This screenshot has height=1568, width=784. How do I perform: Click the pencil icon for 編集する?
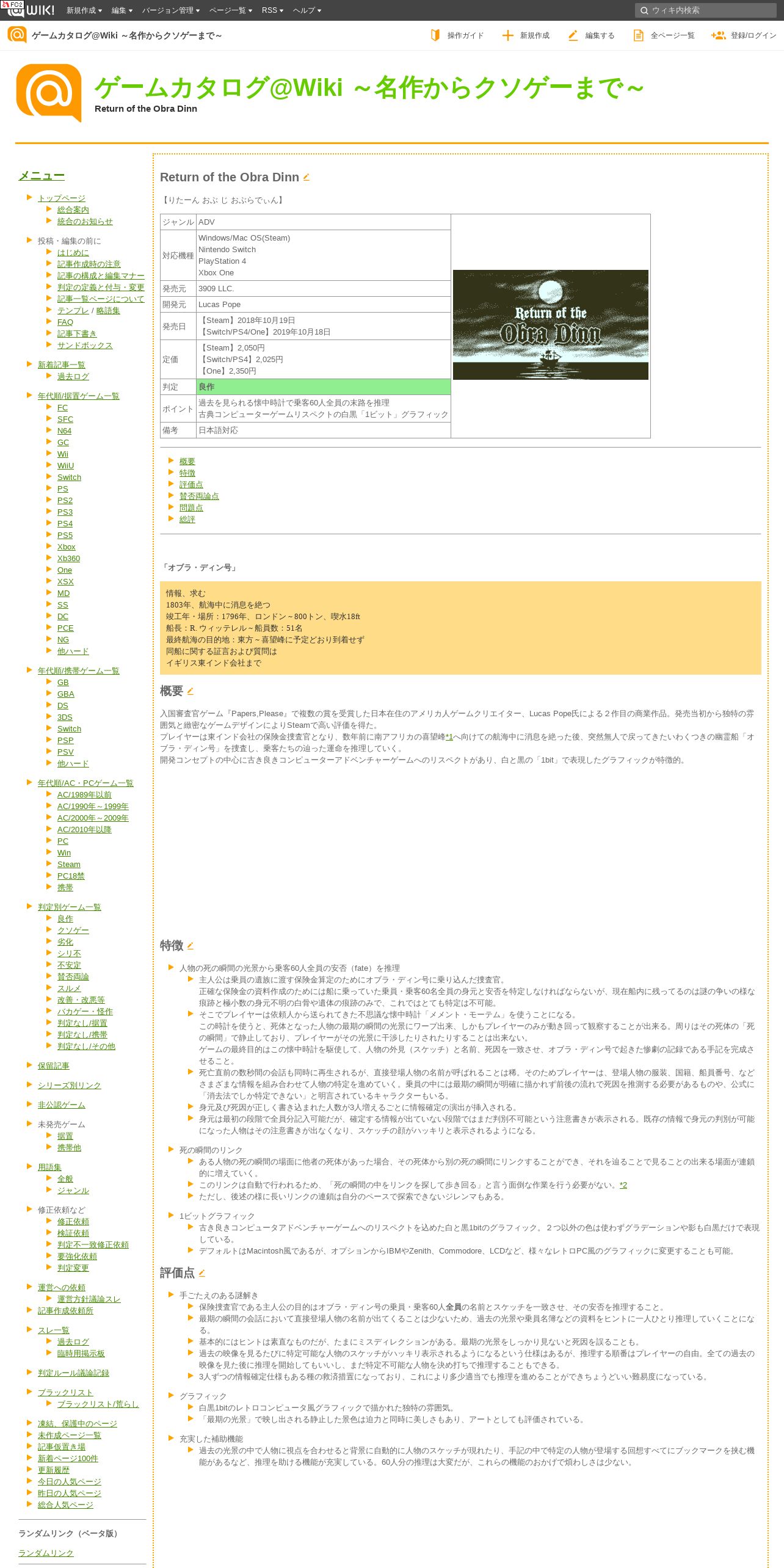573,35
